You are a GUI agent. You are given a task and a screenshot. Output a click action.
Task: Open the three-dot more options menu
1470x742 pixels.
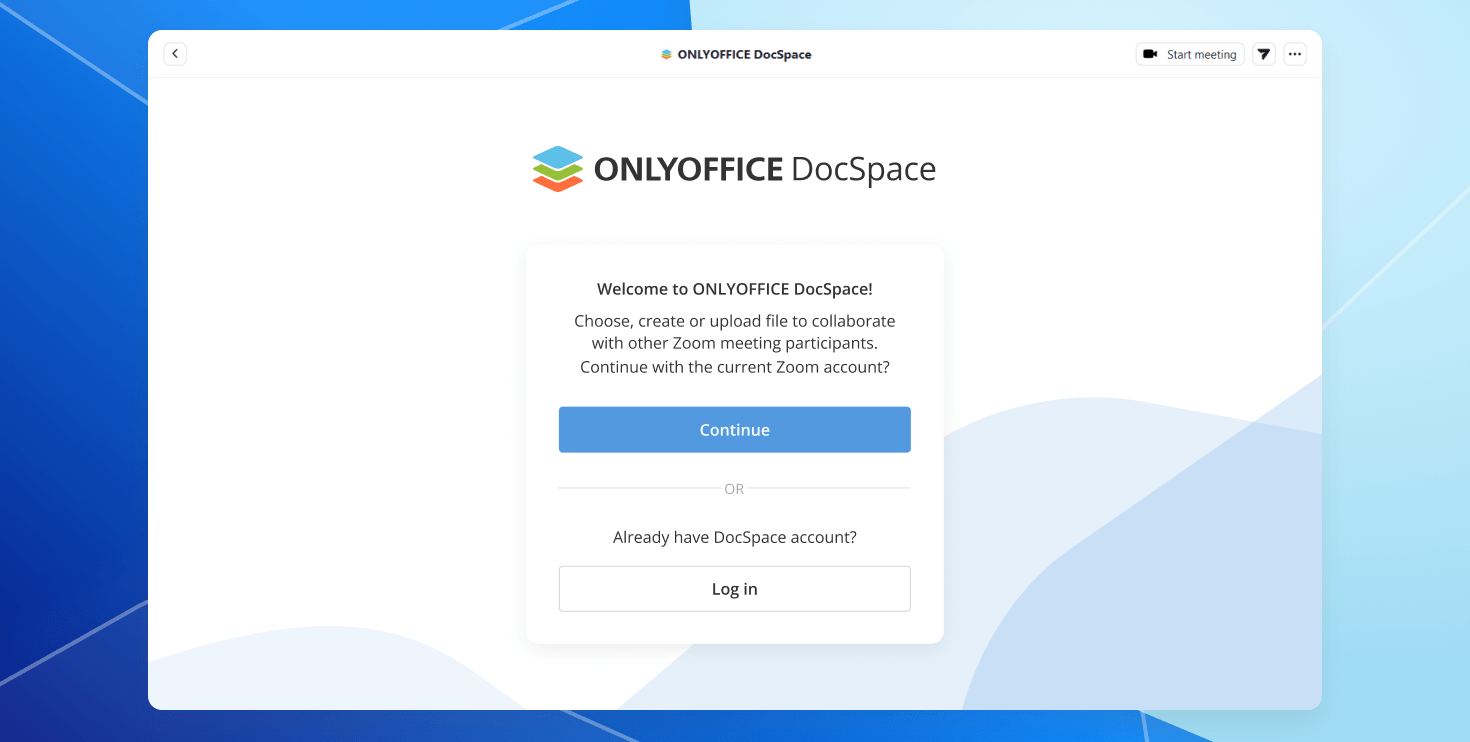pyautogui.click(x=1295, y=54)
